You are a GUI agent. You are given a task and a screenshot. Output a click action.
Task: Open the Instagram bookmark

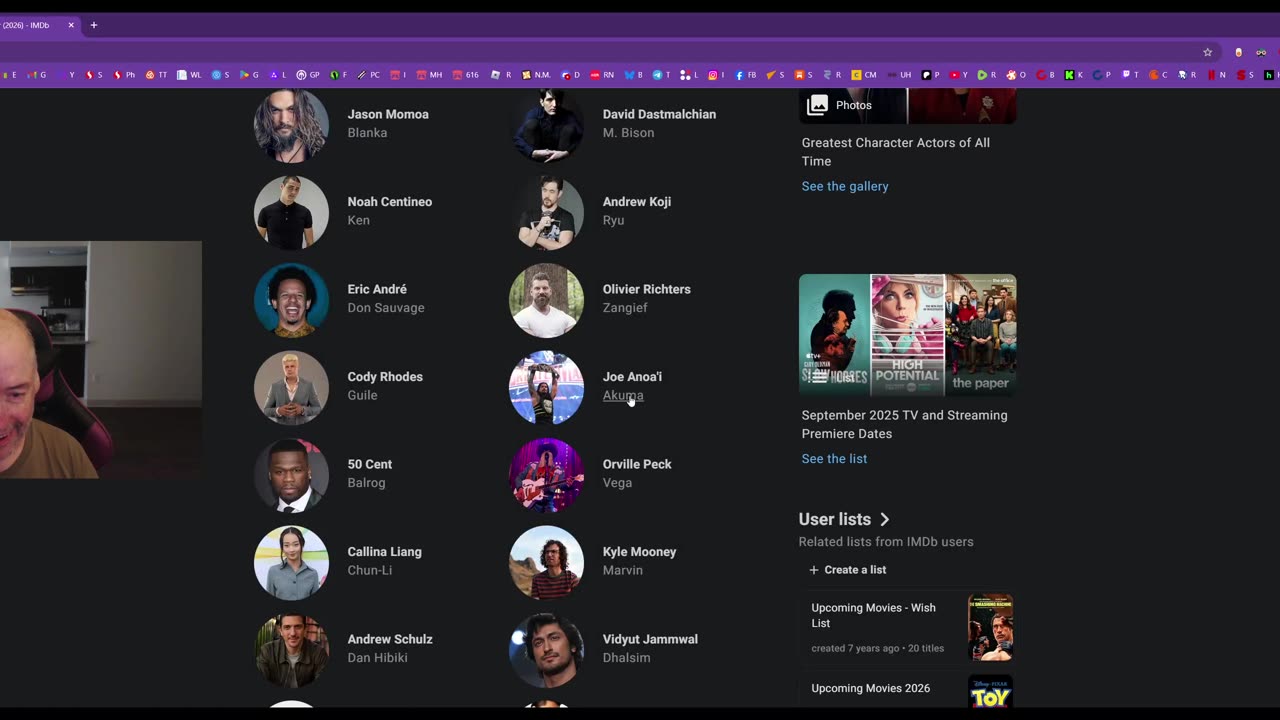[716, 75]
